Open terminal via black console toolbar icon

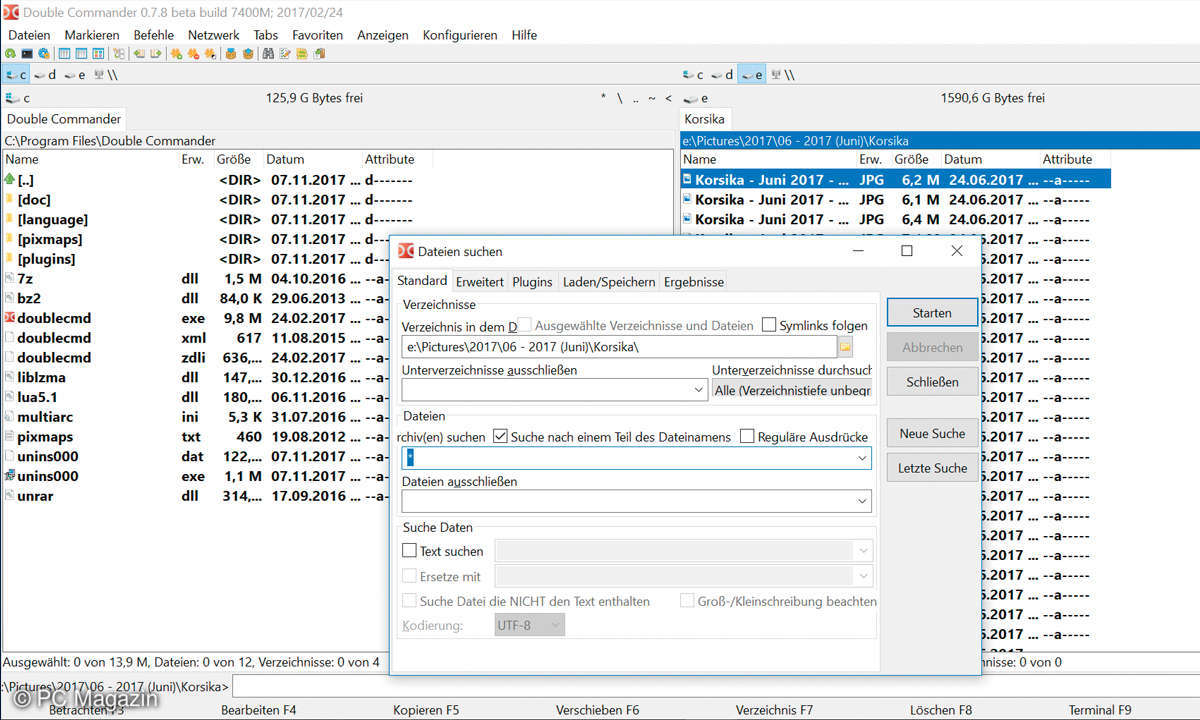27,54
